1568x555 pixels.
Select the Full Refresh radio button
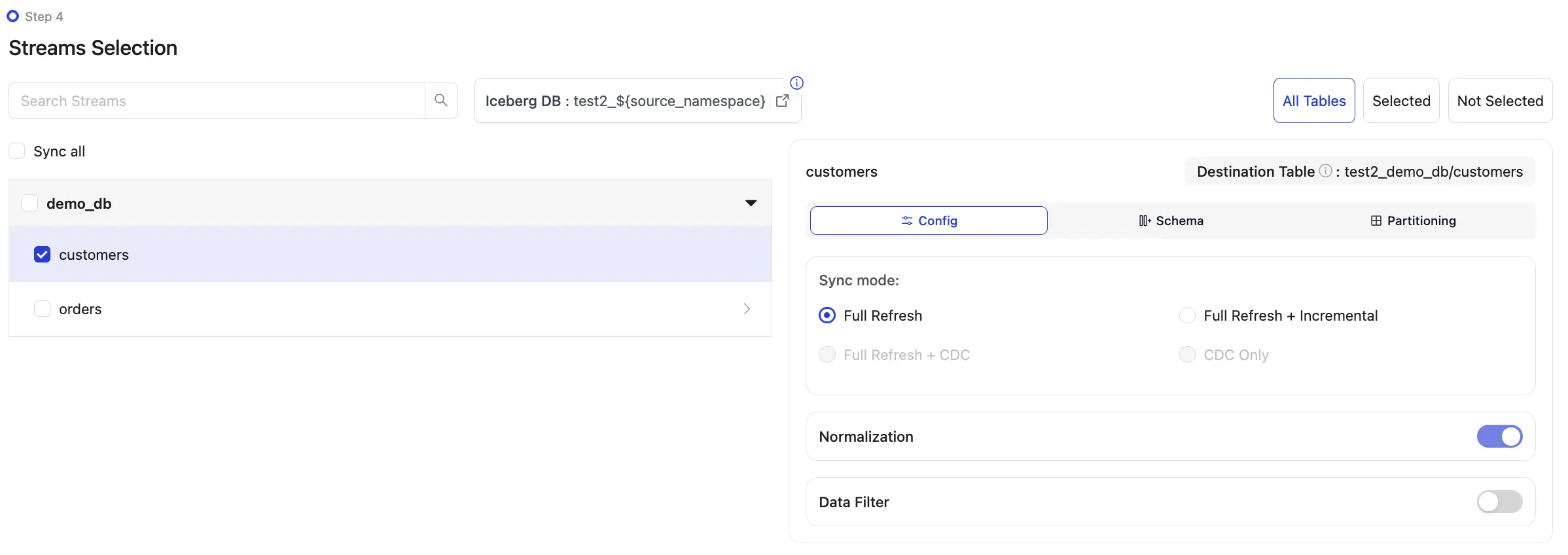827,315
